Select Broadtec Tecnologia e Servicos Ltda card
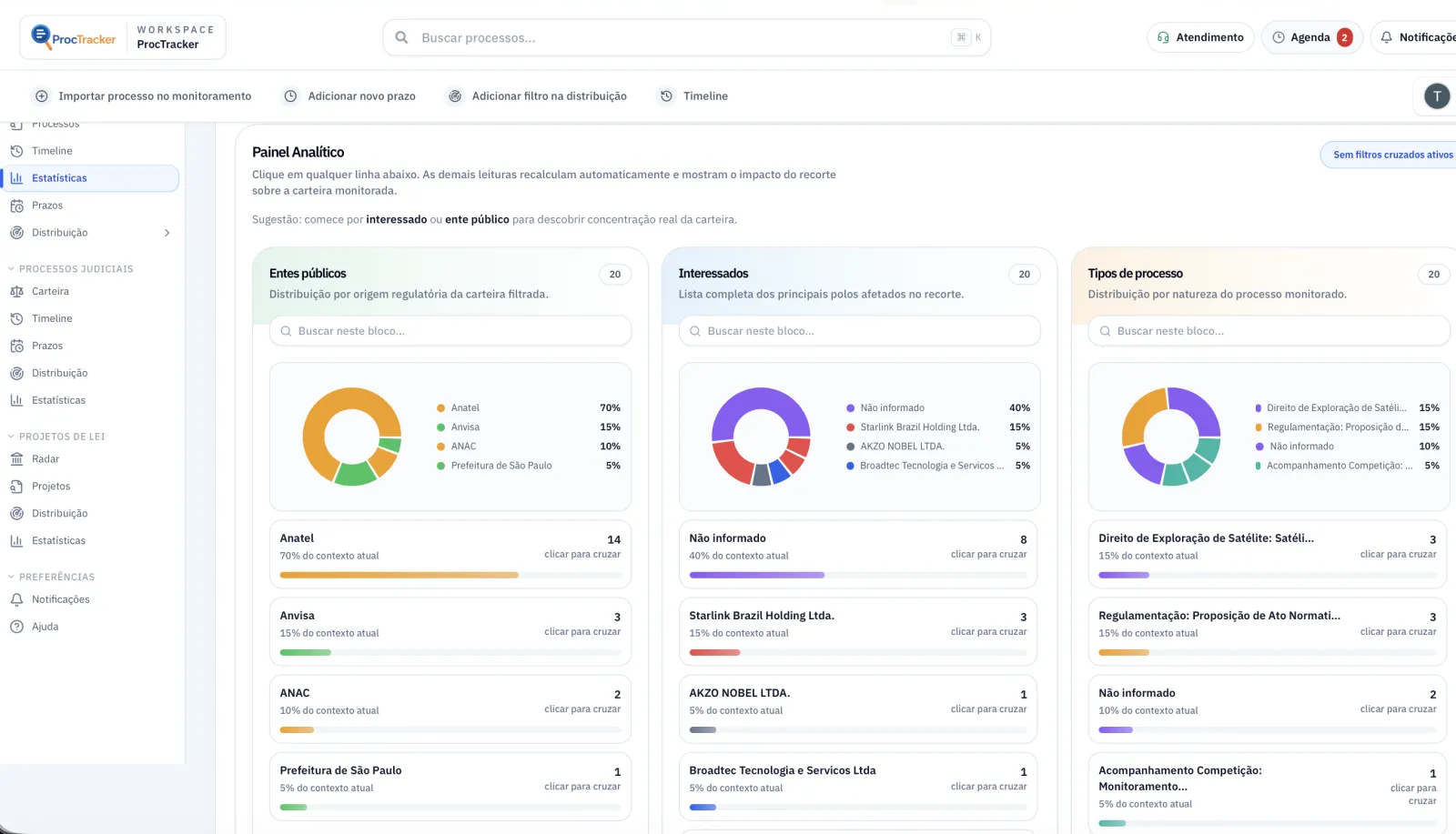 pyautogui.click(x=857, y=786)
